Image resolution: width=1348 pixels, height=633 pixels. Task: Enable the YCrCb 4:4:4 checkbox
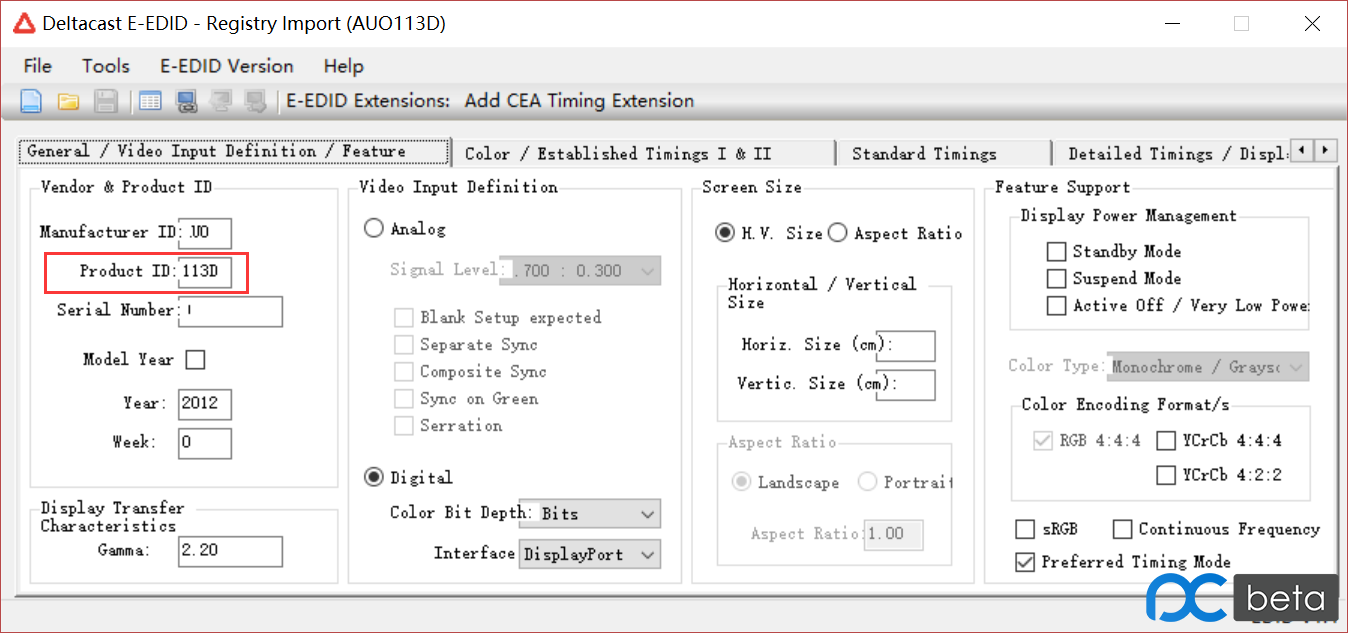click(x=1165, y=440)
